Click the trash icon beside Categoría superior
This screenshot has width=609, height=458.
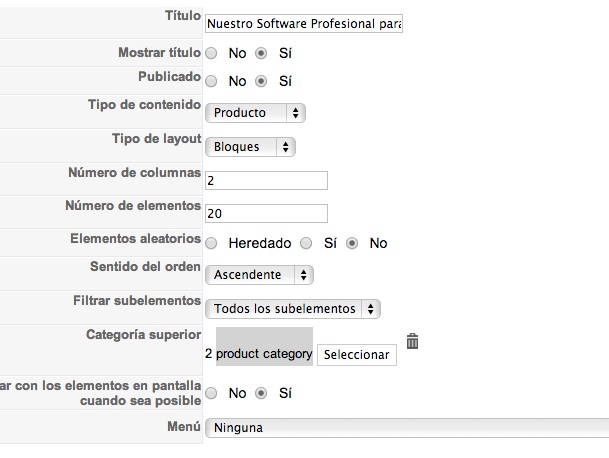tap(412, 342)
